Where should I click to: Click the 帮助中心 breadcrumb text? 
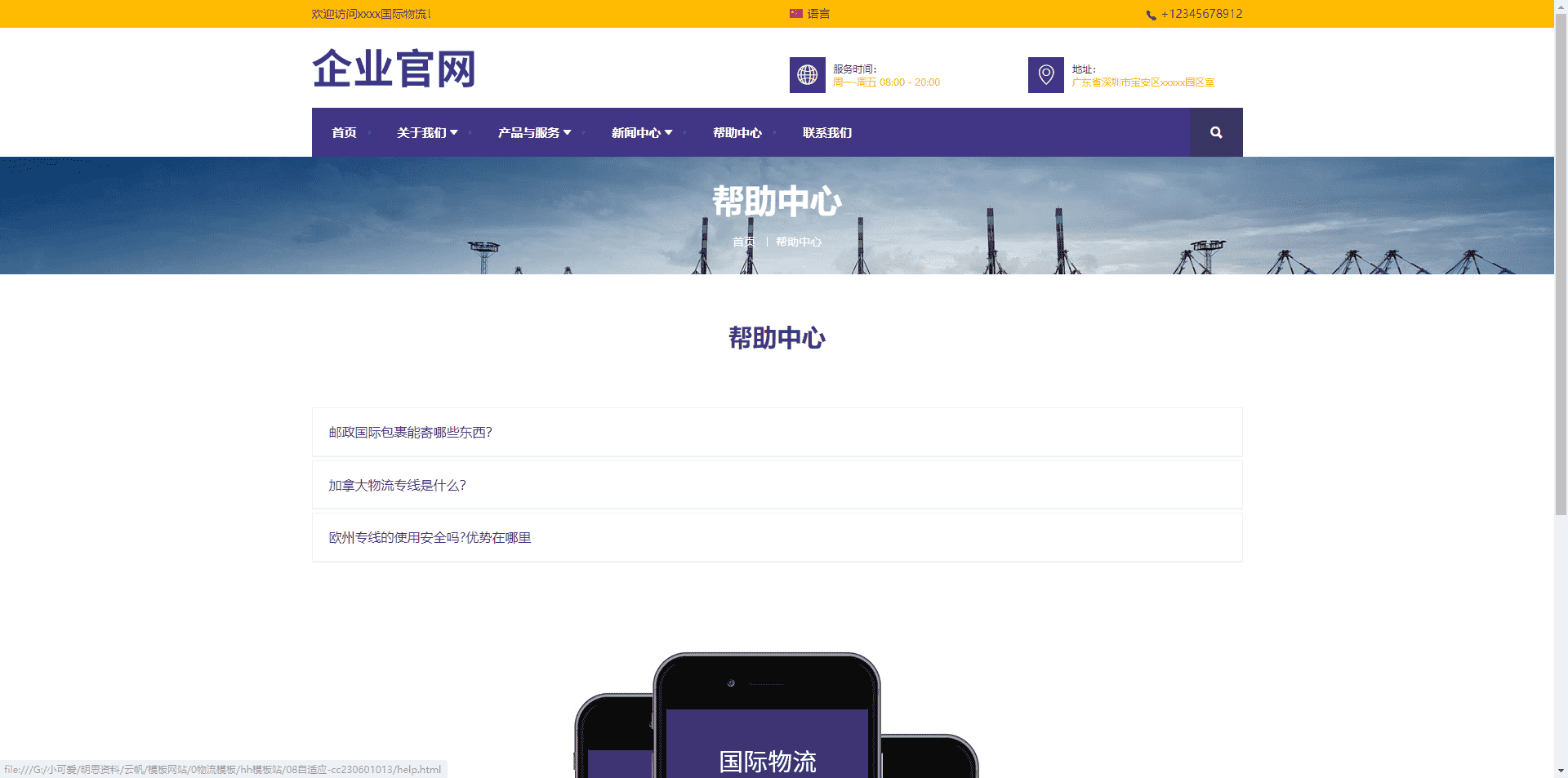799,242
